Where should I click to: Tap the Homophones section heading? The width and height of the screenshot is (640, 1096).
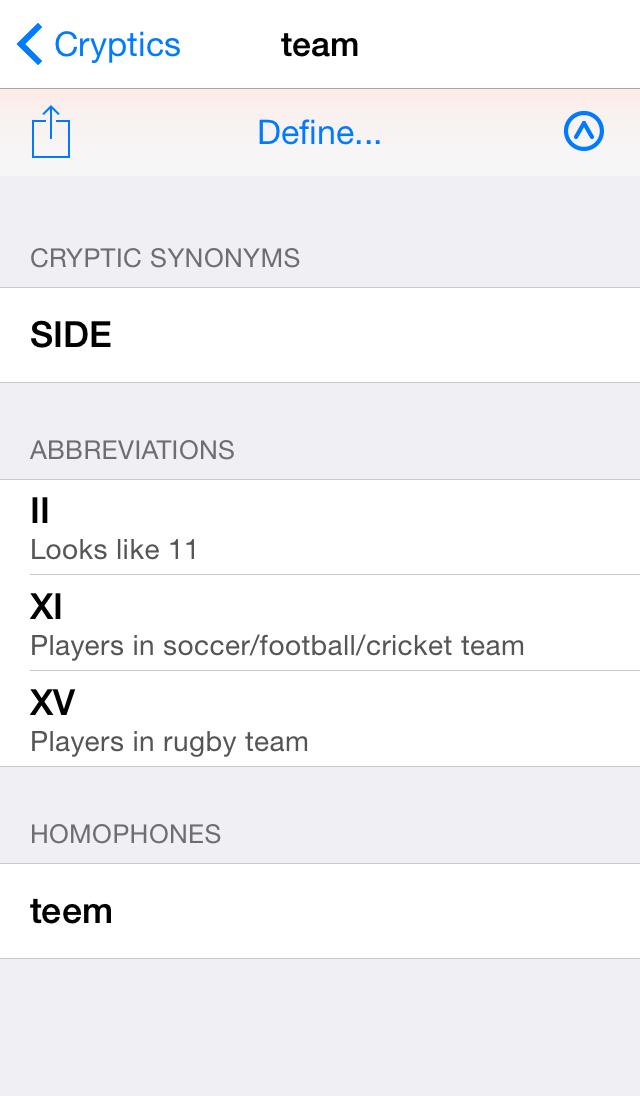(125, 833)
